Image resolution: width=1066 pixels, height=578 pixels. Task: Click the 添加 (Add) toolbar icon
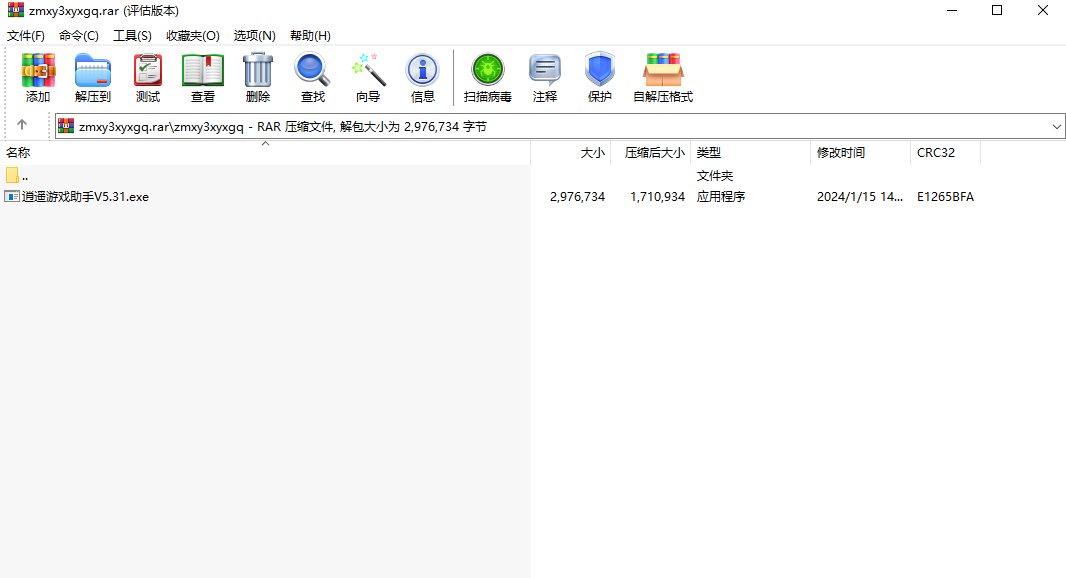(38, 70)
